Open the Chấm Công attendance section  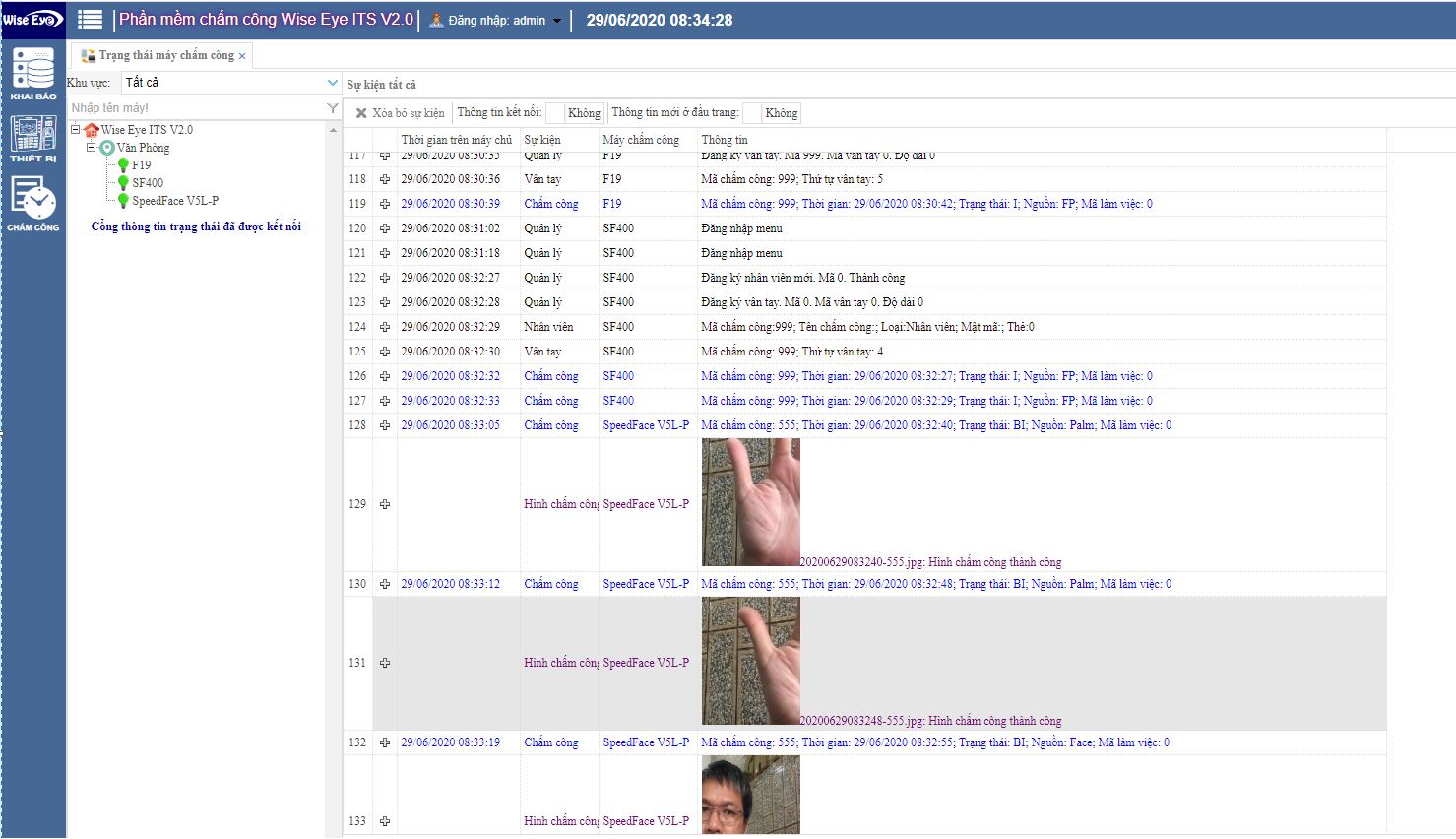(x=33, y=204)
